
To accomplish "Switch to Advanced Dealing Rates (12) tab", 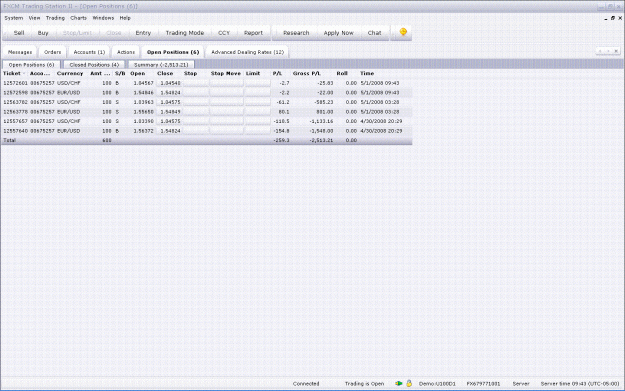I will [x=247, y=52].
